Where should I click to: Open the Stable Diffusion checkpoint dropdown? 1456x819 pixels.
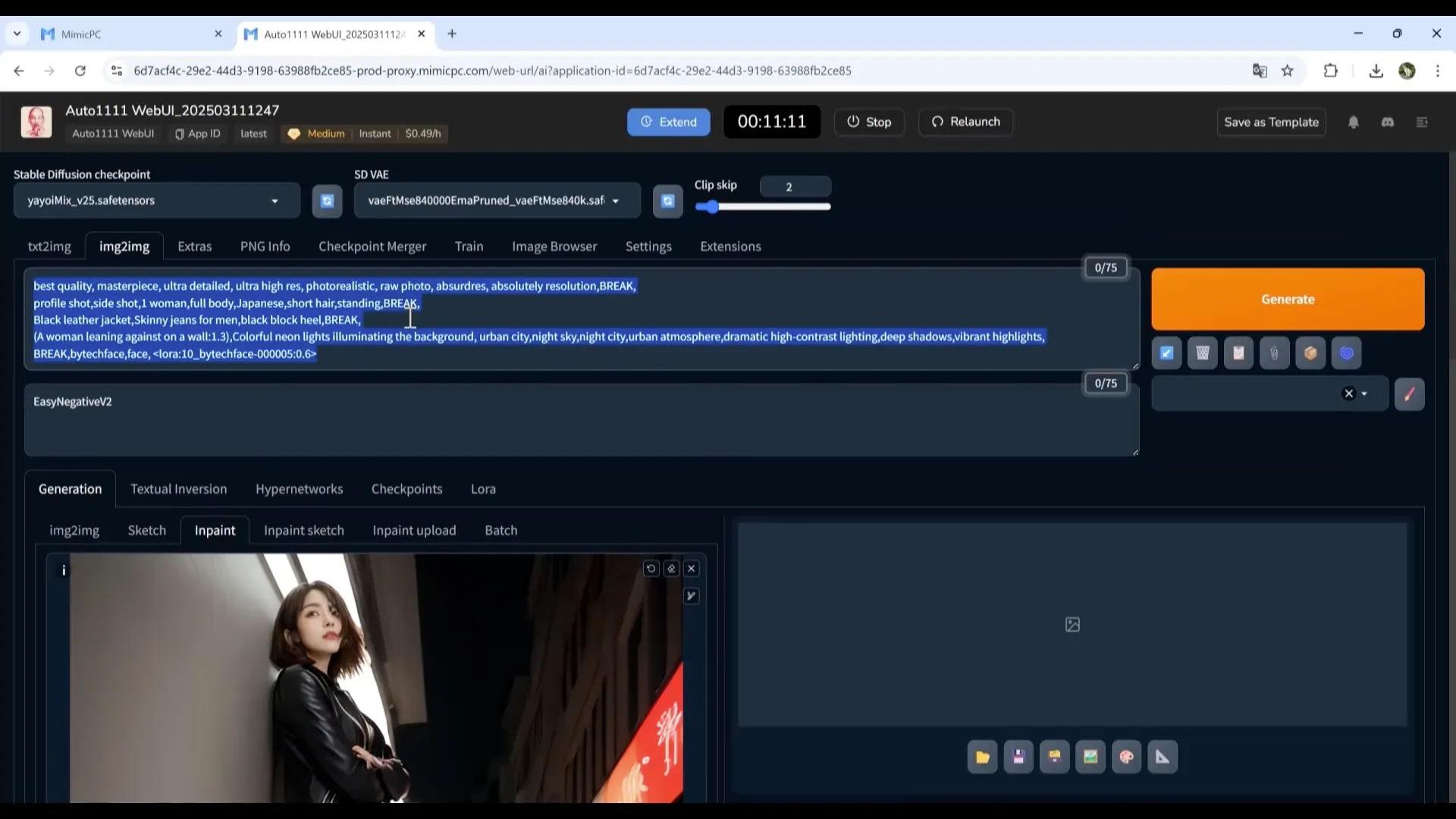click(275, 201)
